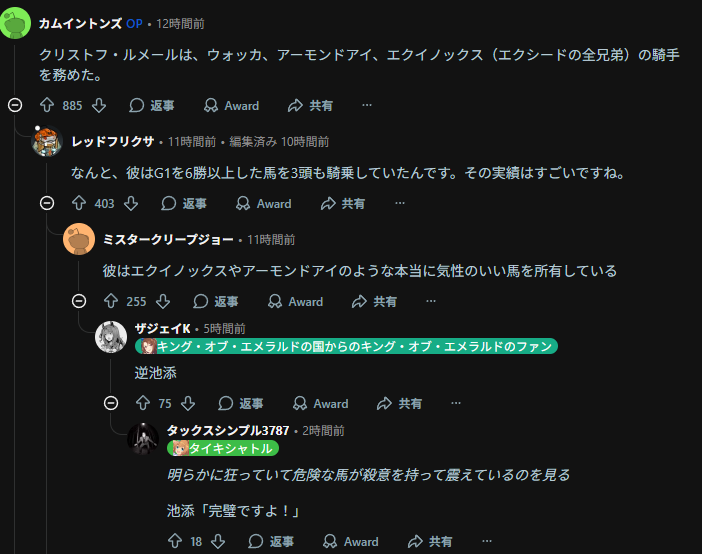Open タックスシンプル3787's profile

227,430
